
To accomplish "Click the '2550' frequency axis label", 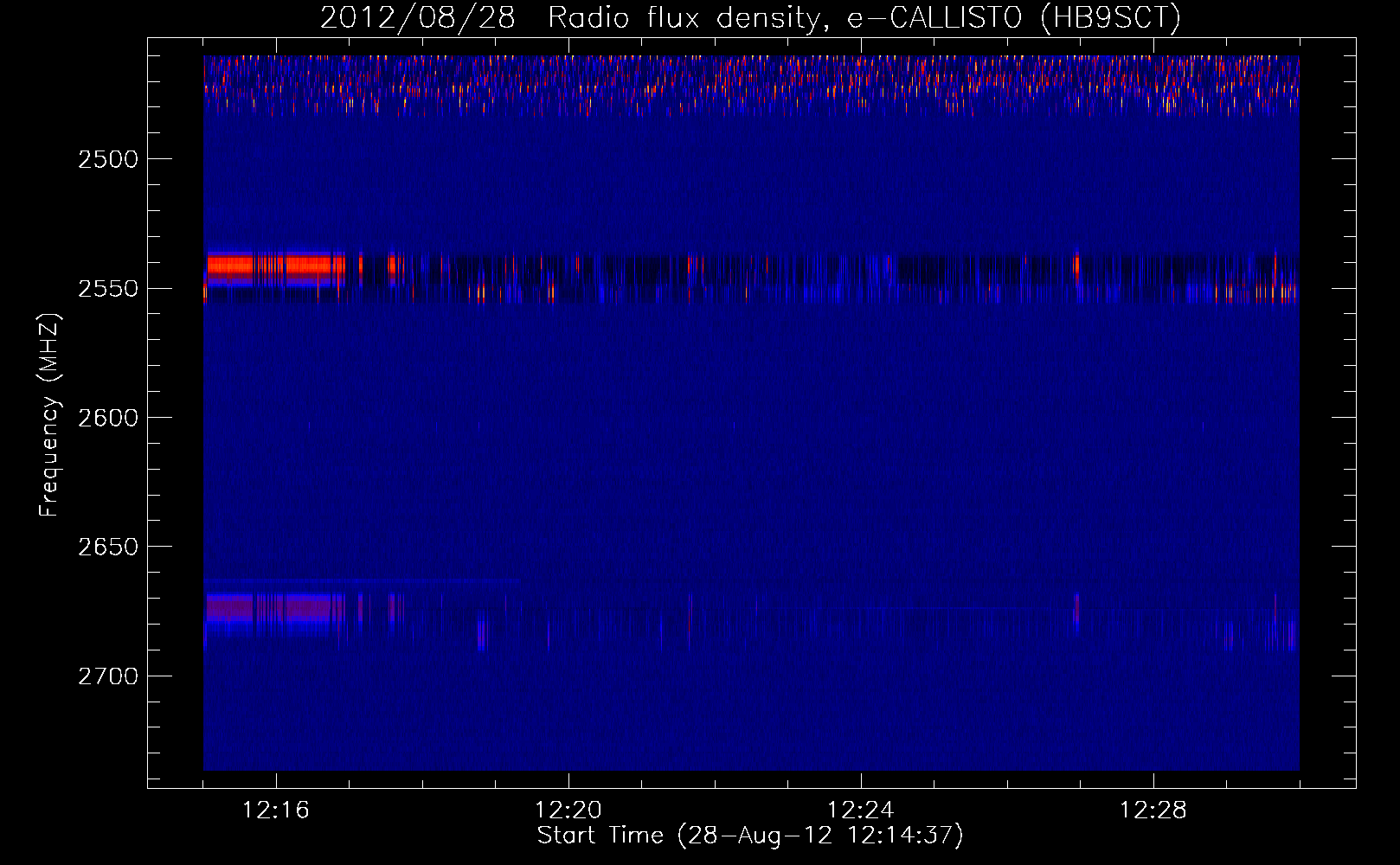I will [107, 288].
